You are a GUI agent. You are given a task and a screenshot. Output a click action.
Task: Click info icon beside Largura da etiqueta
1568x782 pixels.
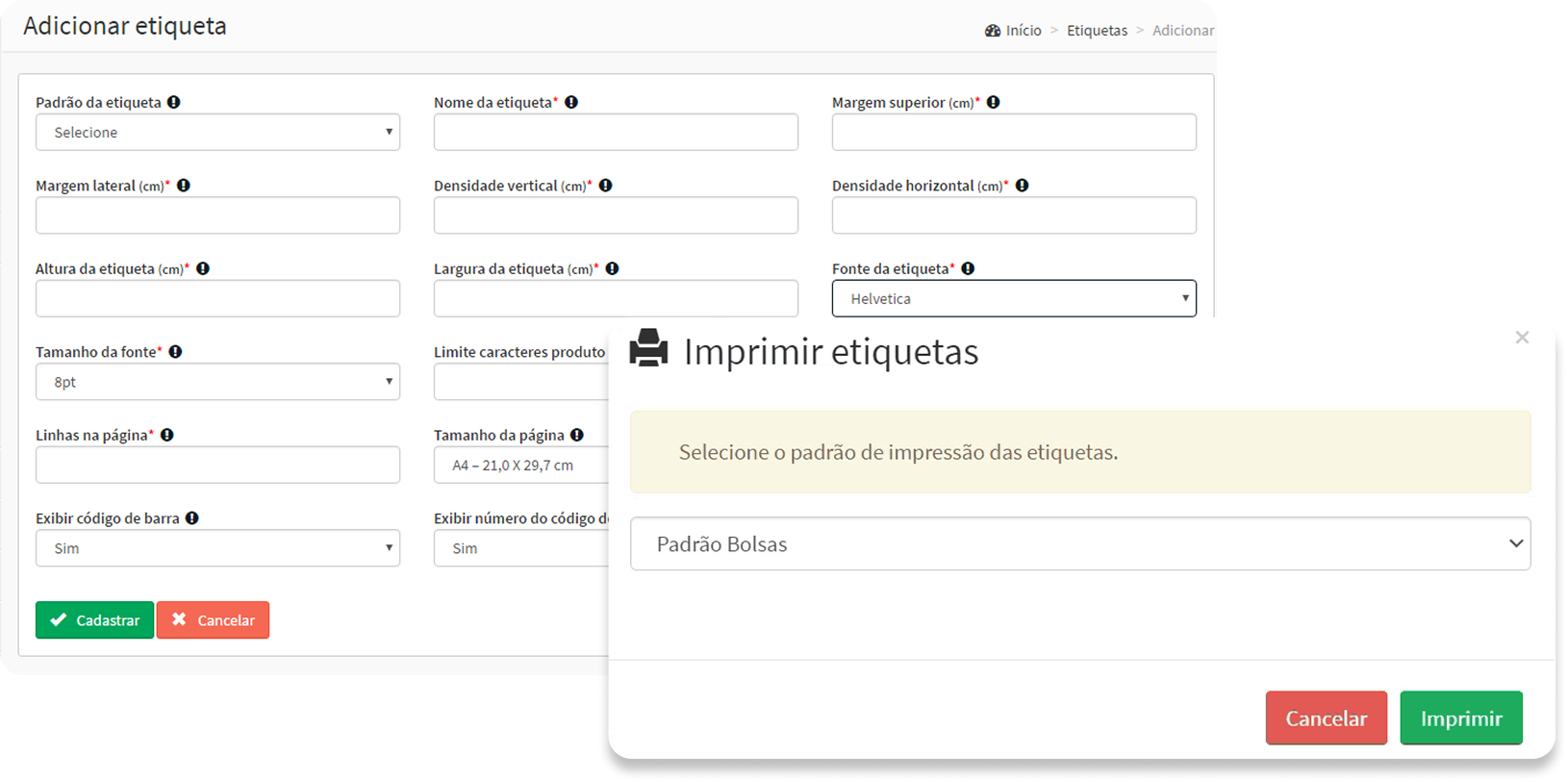[x=613, y=268]
